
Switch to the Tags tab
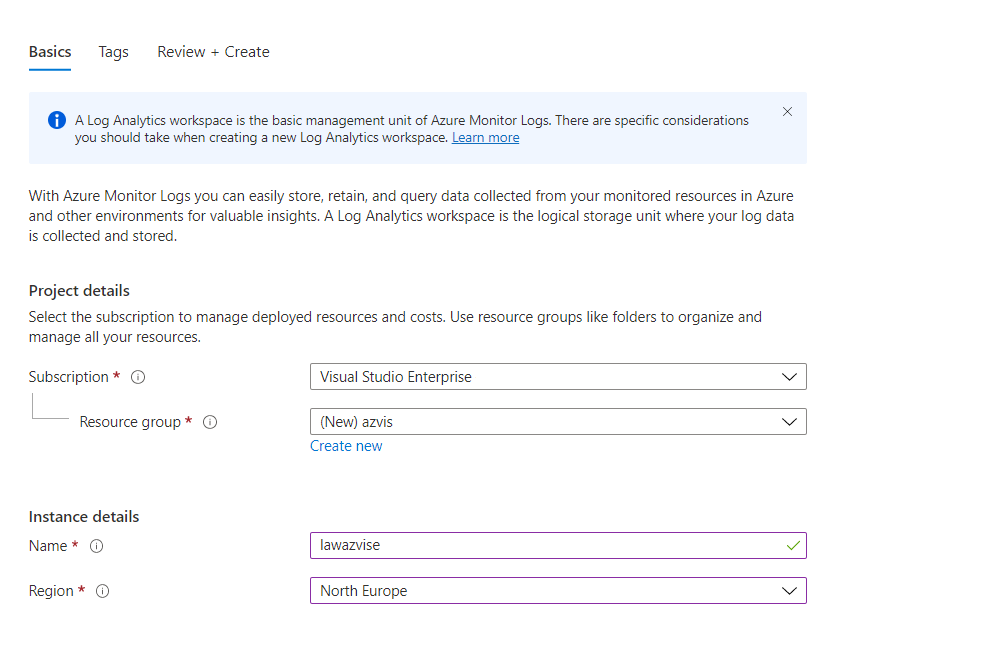[113, 51]
